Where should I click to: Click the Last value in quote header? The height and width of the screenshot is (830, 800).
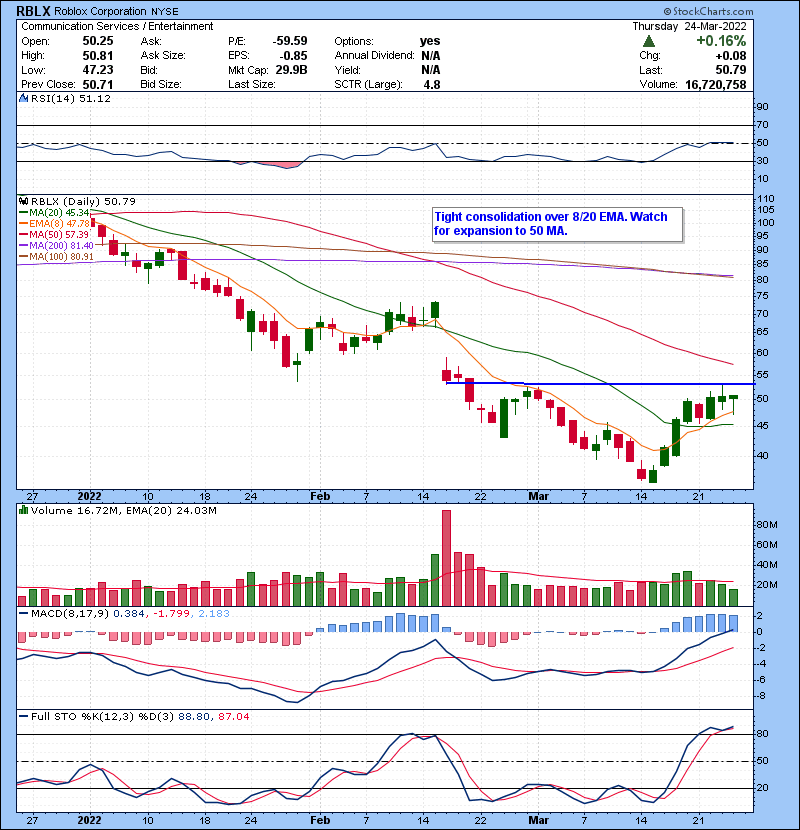(x=731, y=70)
